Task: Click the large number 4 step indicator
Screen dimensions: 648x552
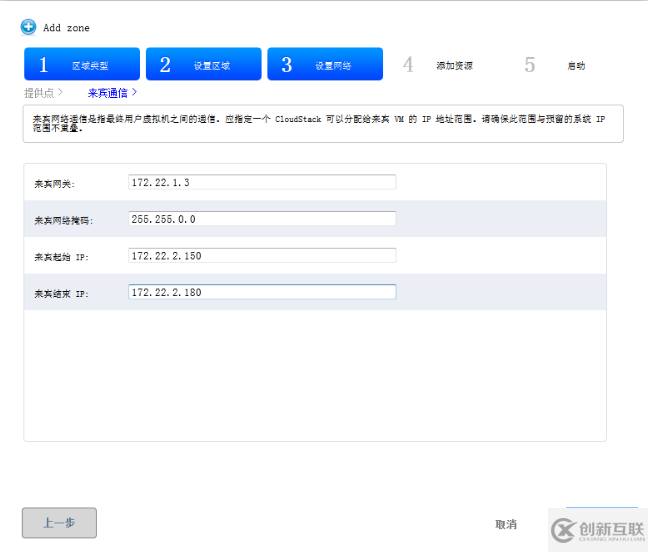Action: (408, 65)
